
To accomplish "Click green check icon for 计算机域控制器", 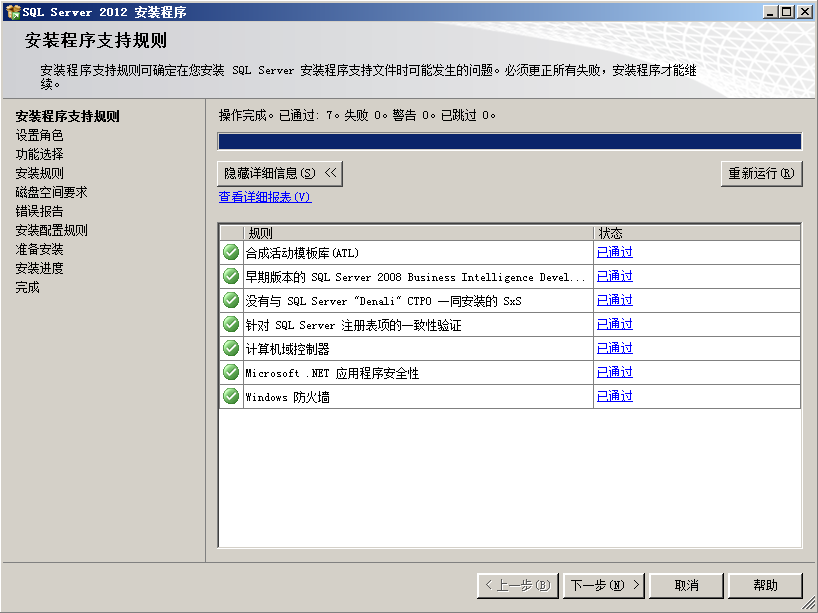I will tap(231, 348).
